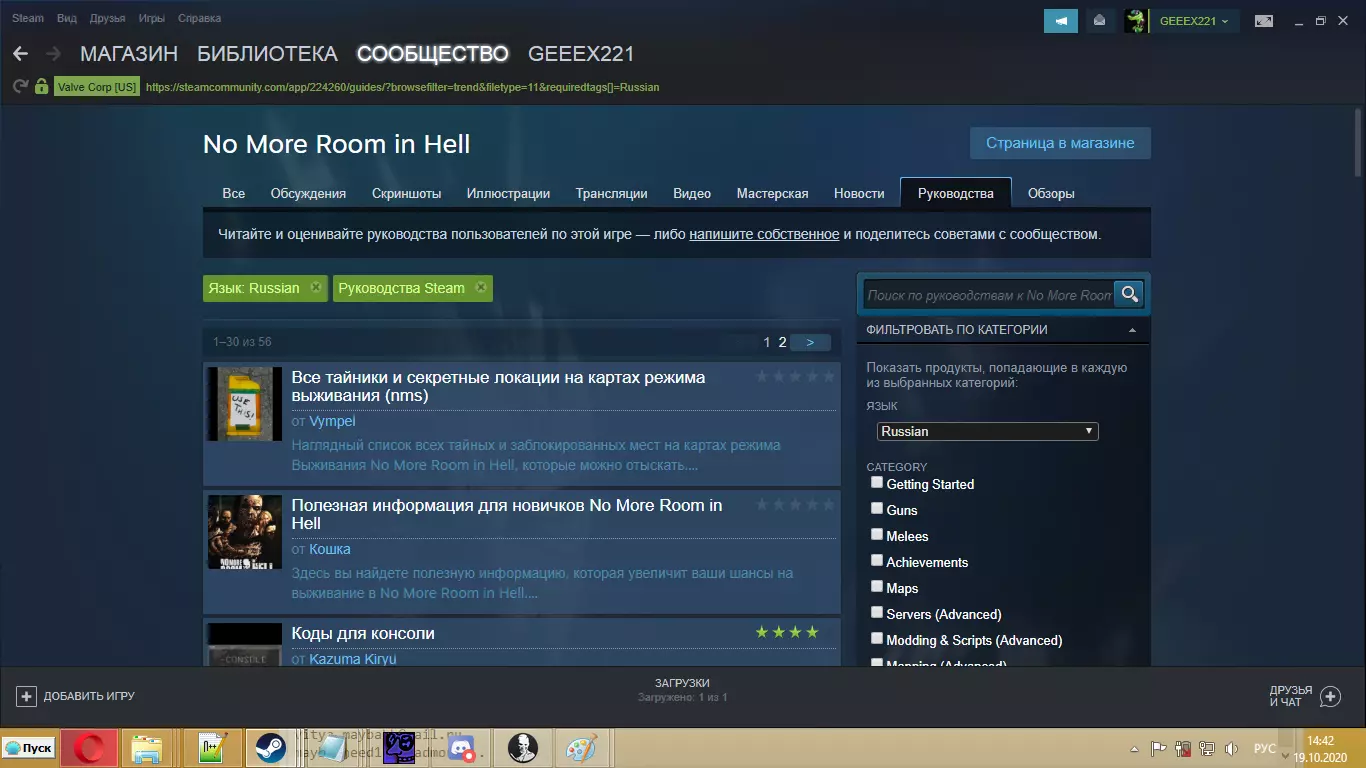This screenshot has width=1366, height=768.
Task: Click the 'Страница в магазине' button
Action: pyautogui.click(x=1060, y=143)
